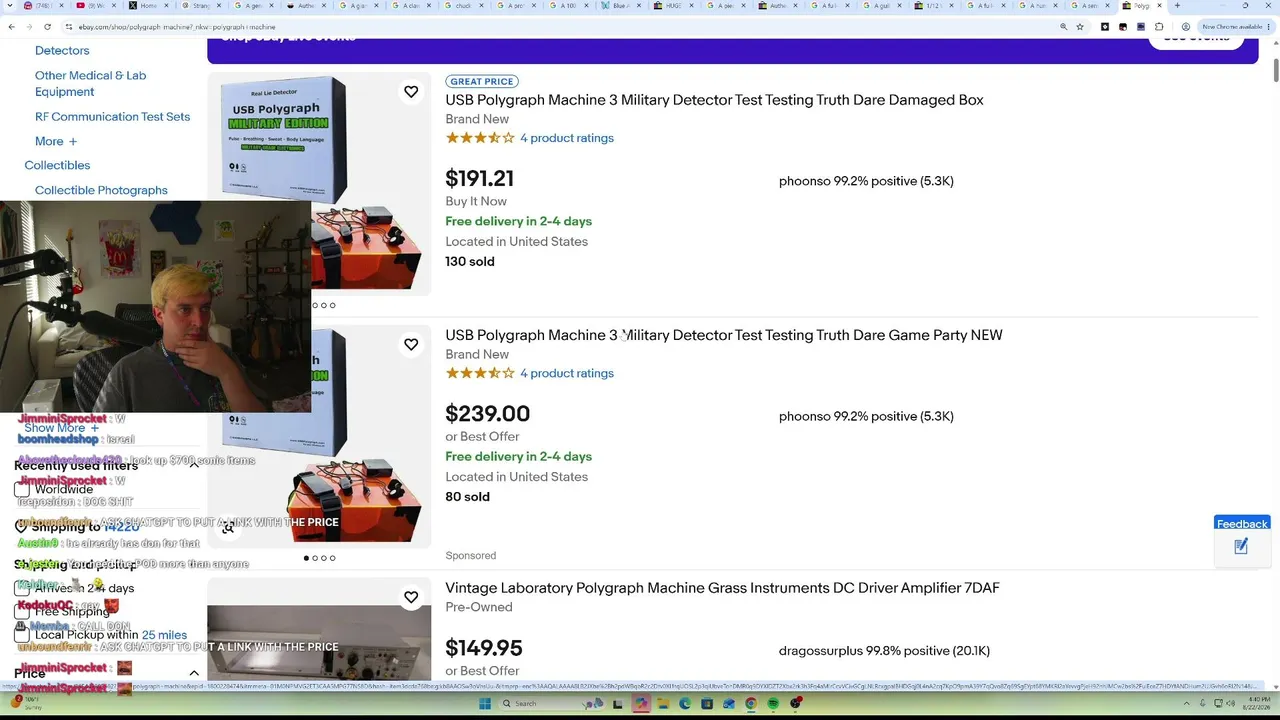The width and height of the screenshot is (1280, 720).
Task: Open image zoom on the $239.00 listing photo
Action: 228,527
